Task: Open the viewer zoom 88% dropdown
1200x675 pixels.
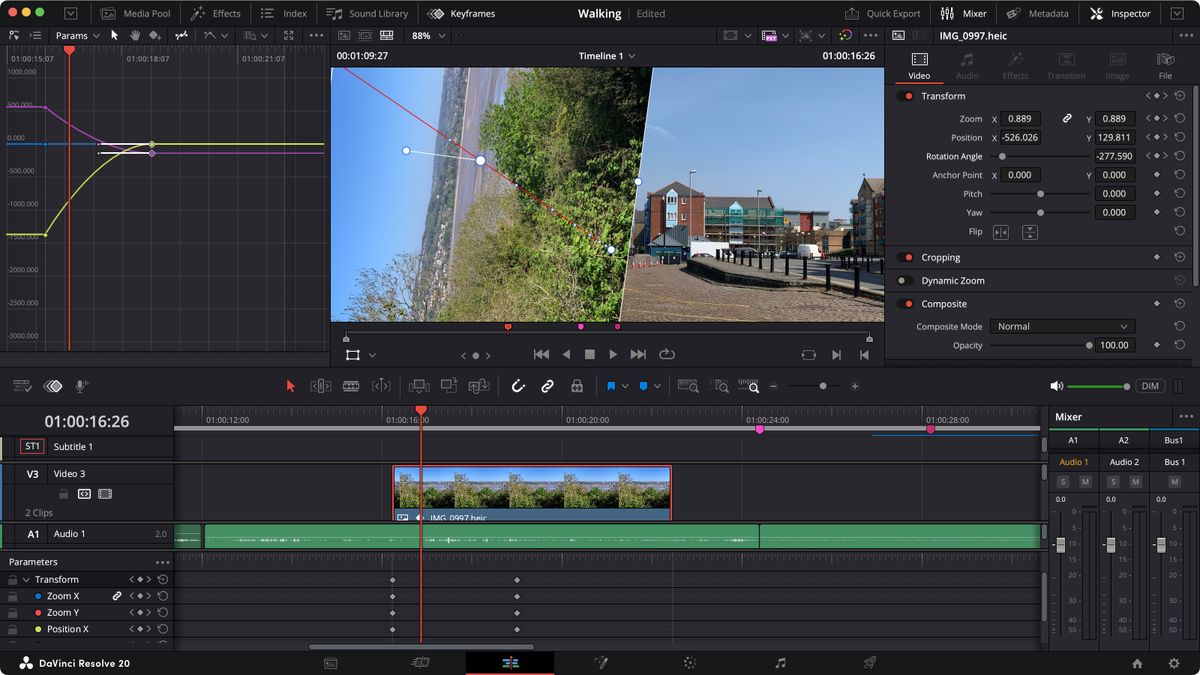Action: (x=427, y=35)
